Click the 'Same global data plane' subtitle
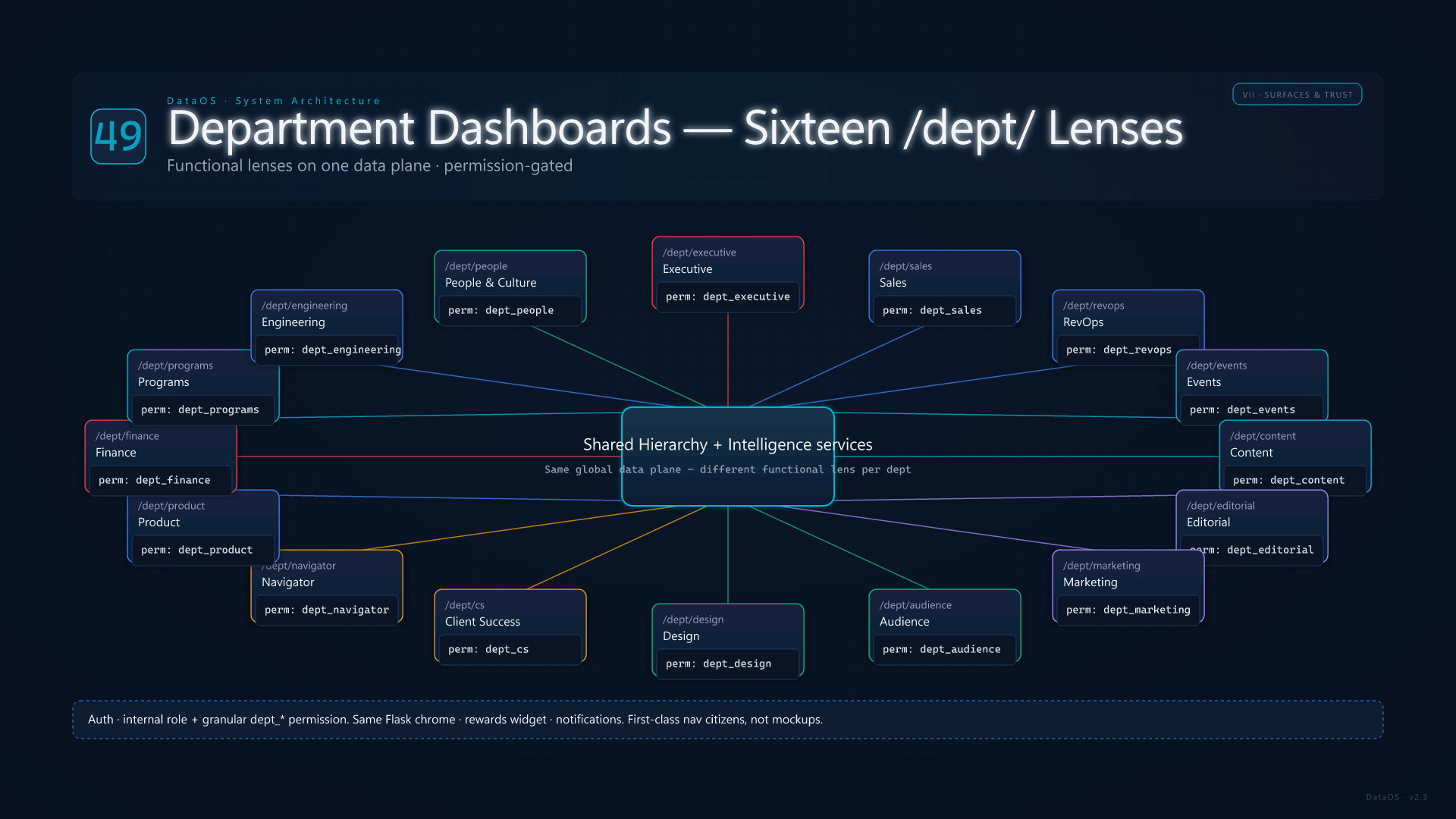The image size is (1456, 819). 728,469
